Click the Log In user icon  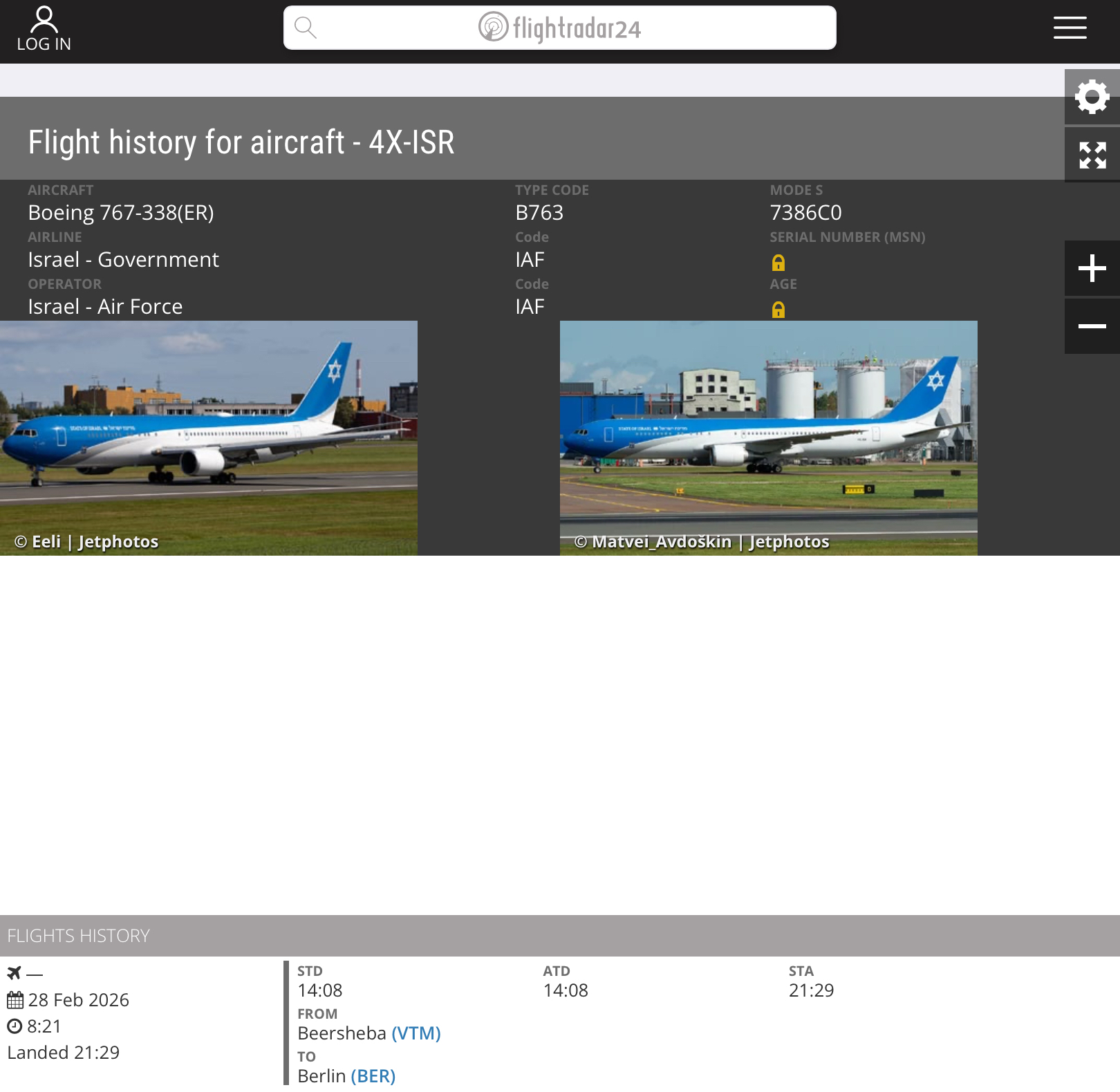44,21
